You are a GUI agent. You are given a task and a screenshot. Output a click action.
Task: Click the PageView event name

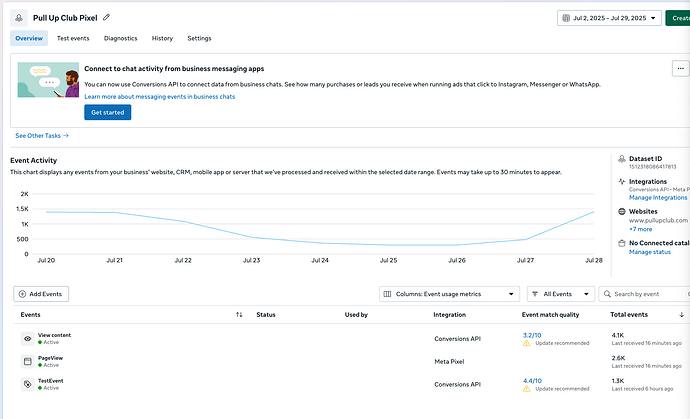pos(51,358)
